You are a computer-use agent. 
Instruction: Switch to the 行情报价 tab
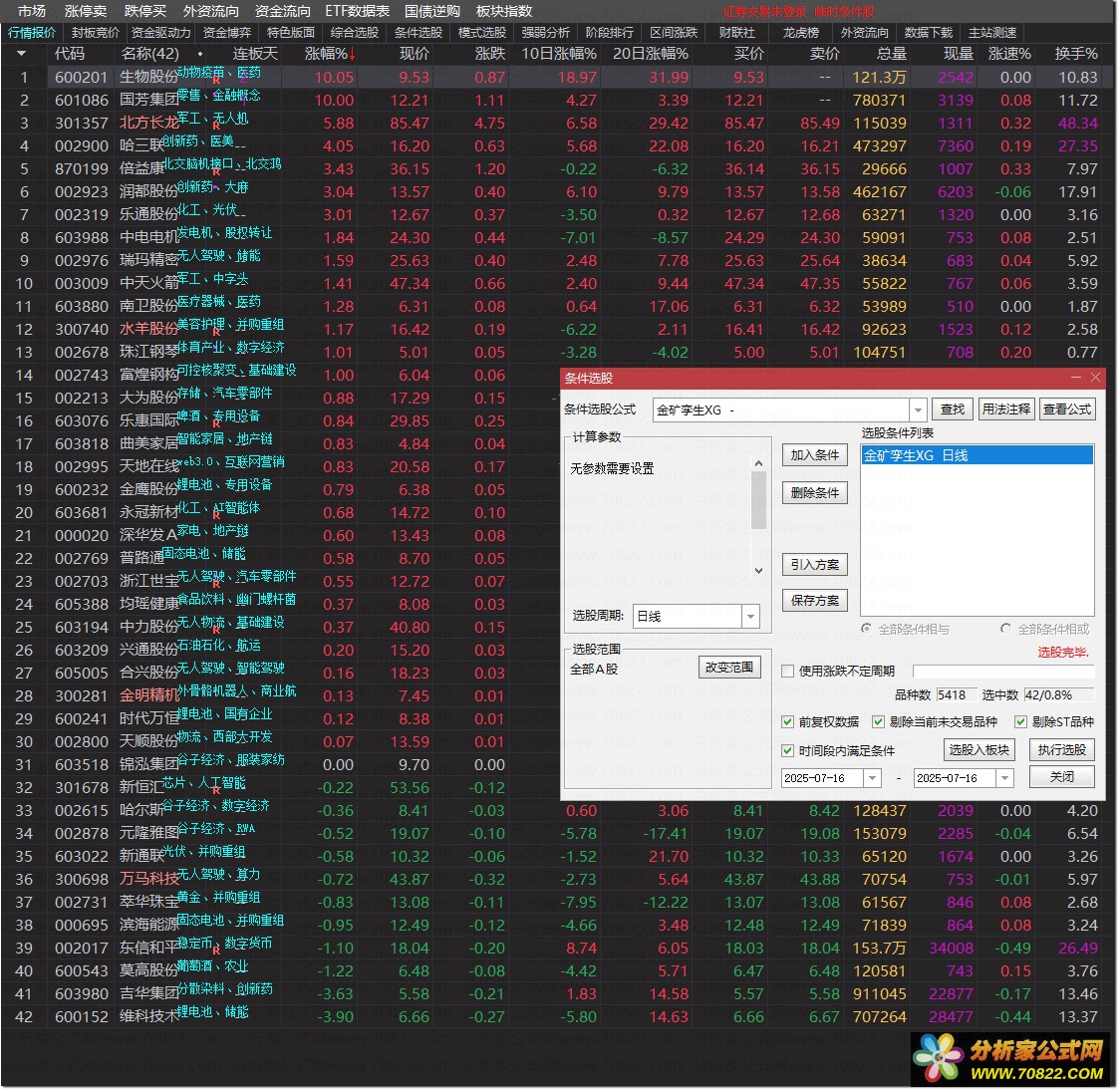click(32, 32)
